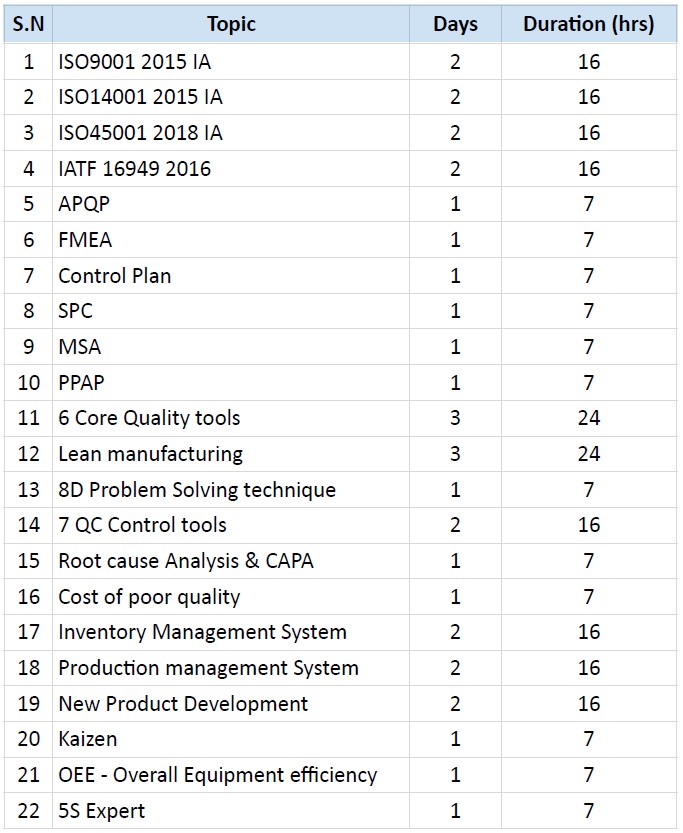This screenshot has width=683, height=833.
Task: Select the IATF 16949 2016 cell
Action: [x=231, y=169]
